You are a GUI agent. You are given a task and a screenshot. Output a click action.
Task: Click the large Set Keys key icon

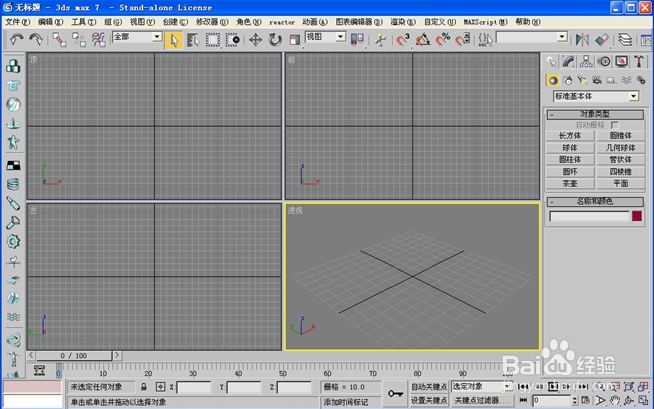[x=395, y=393]
